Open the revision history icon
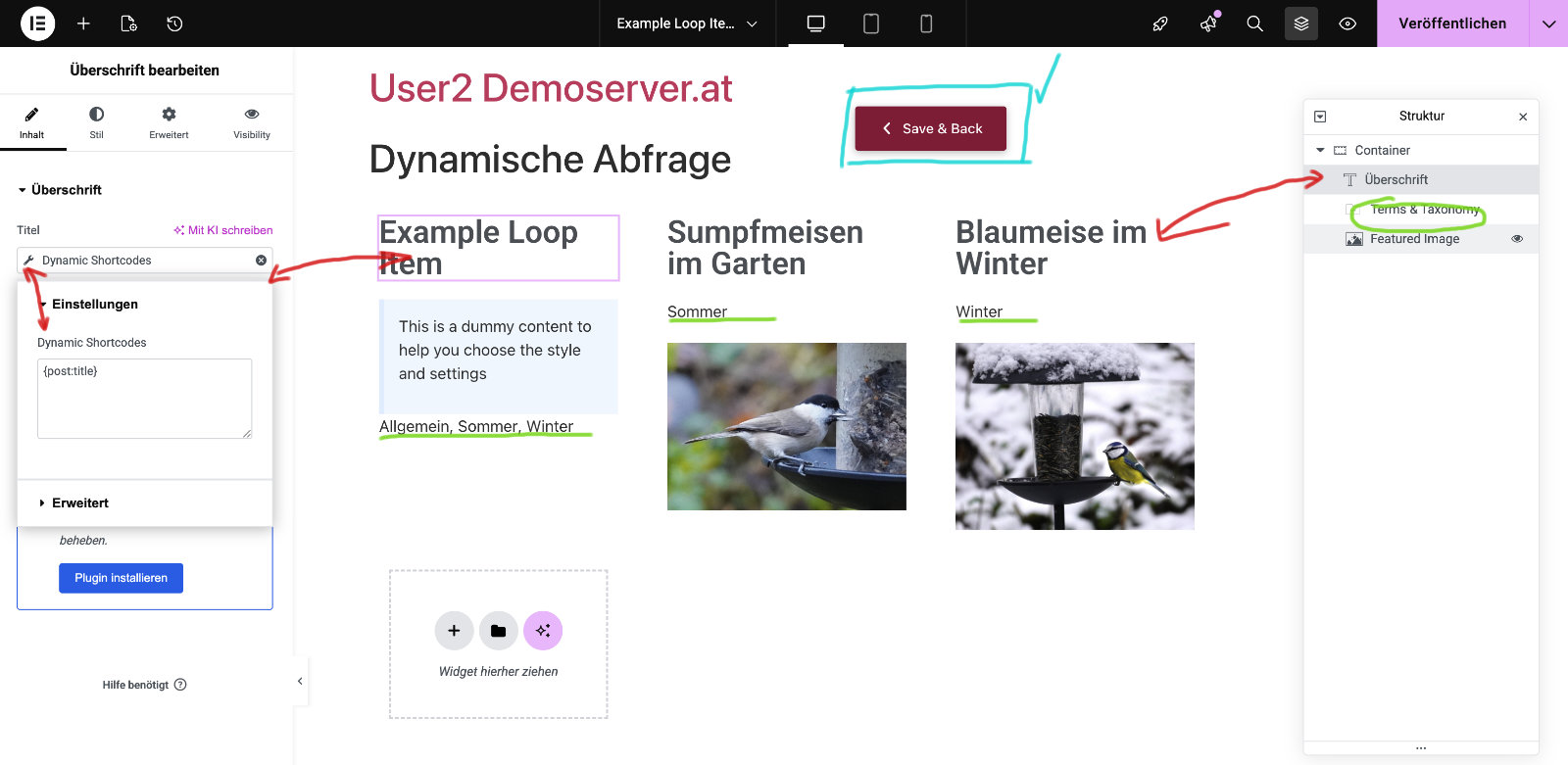 coord(174,24)
